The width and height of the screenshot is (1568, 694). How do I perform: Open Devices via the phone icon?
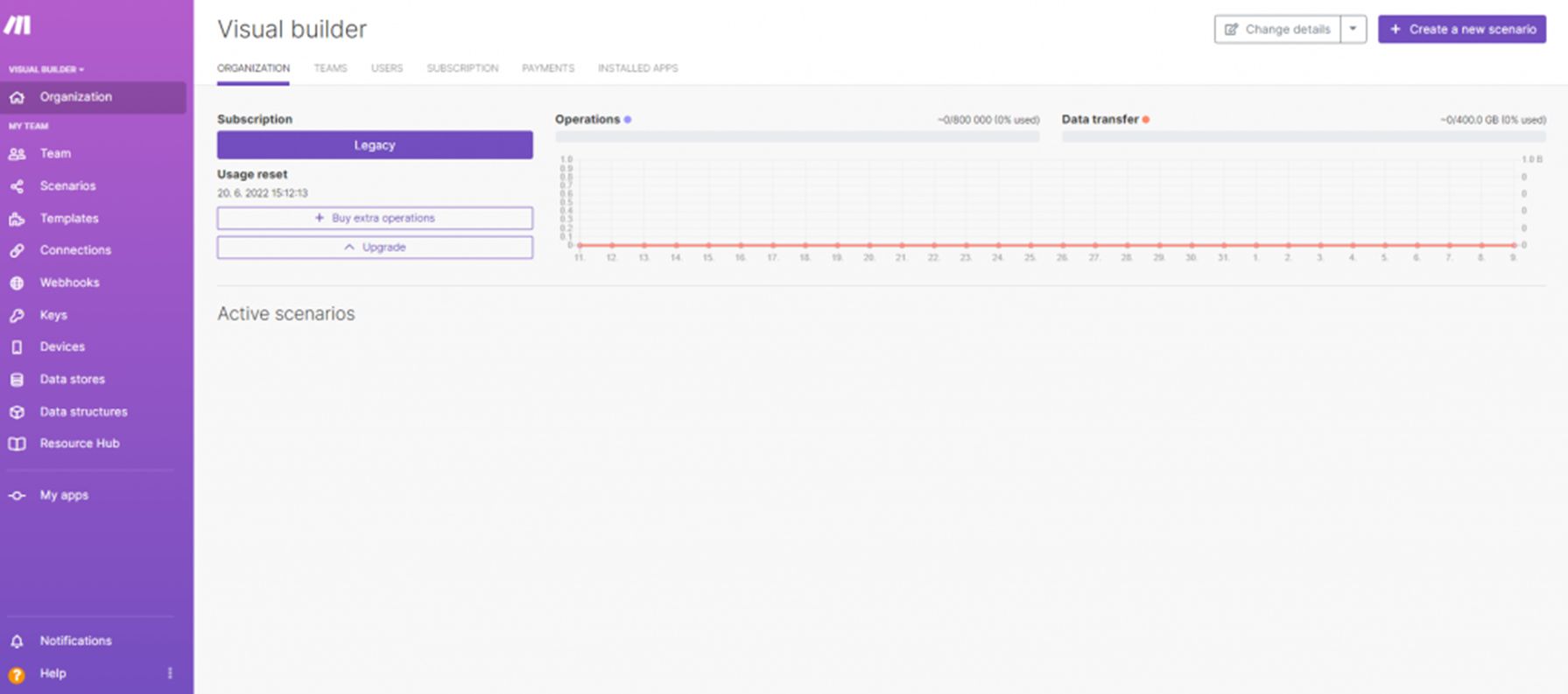pos(17,347)
